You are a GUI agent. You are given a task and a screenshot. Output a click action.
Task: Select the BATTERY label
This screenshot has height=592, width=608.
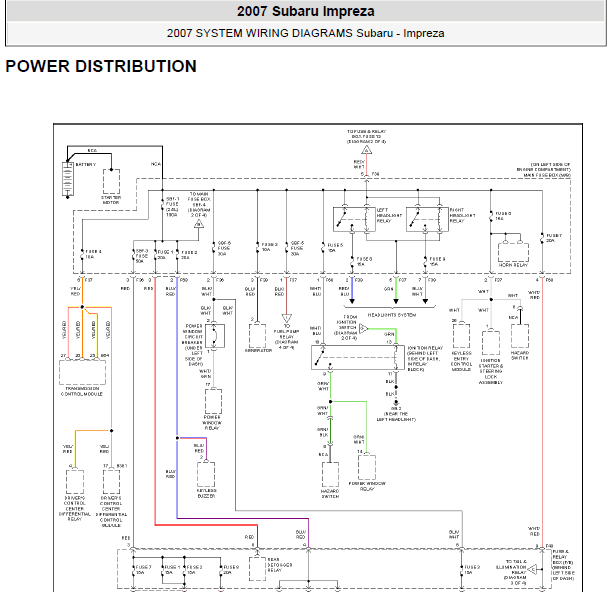tap(86, 165)
